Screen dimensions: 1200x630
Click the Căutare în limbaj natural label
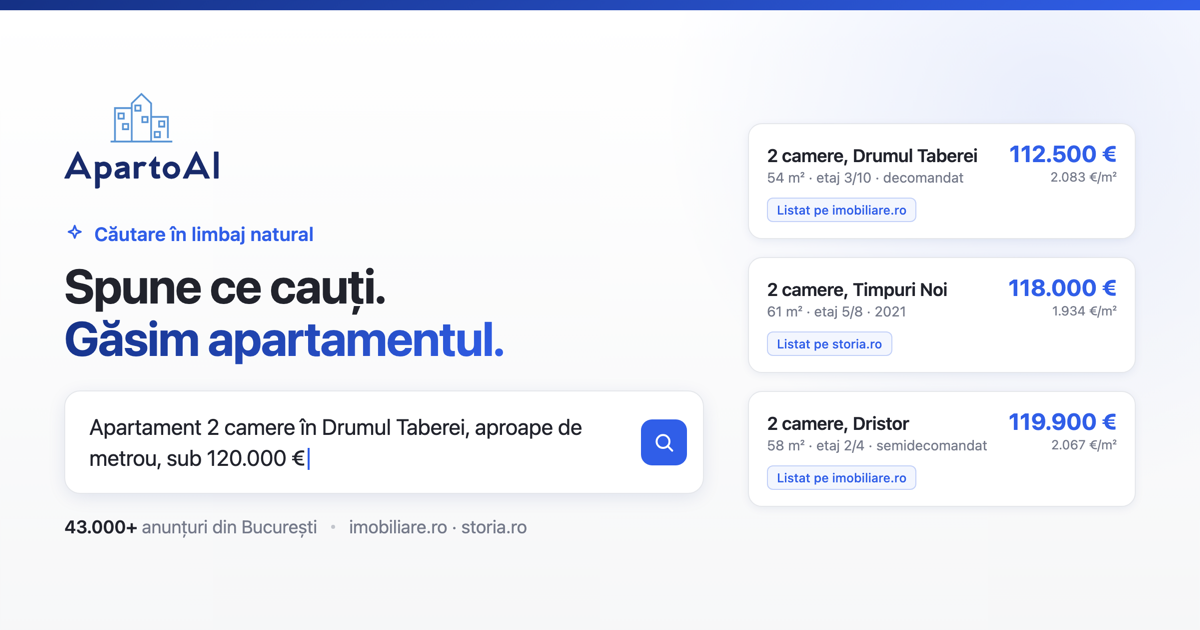(204, 234)
